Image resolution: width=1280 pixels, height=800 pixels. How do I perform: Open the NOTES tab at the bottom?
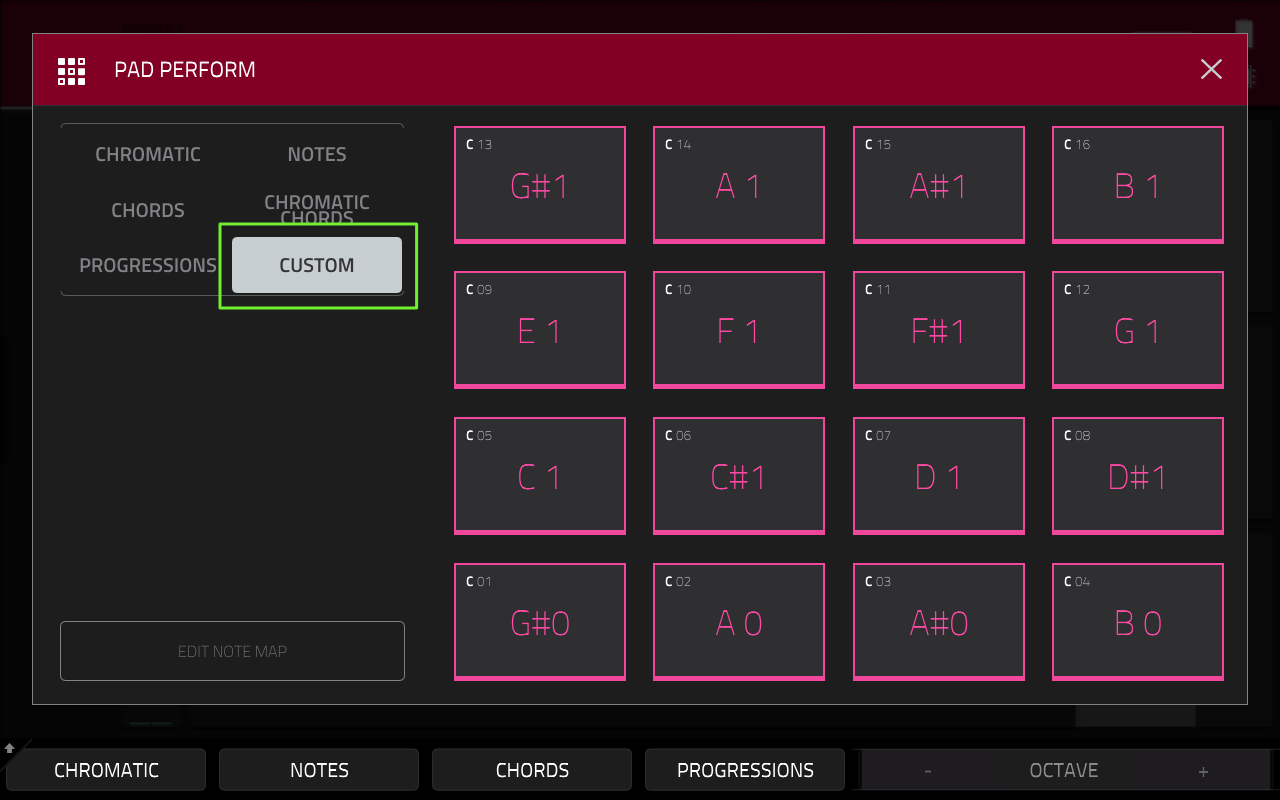pos(318,770)
